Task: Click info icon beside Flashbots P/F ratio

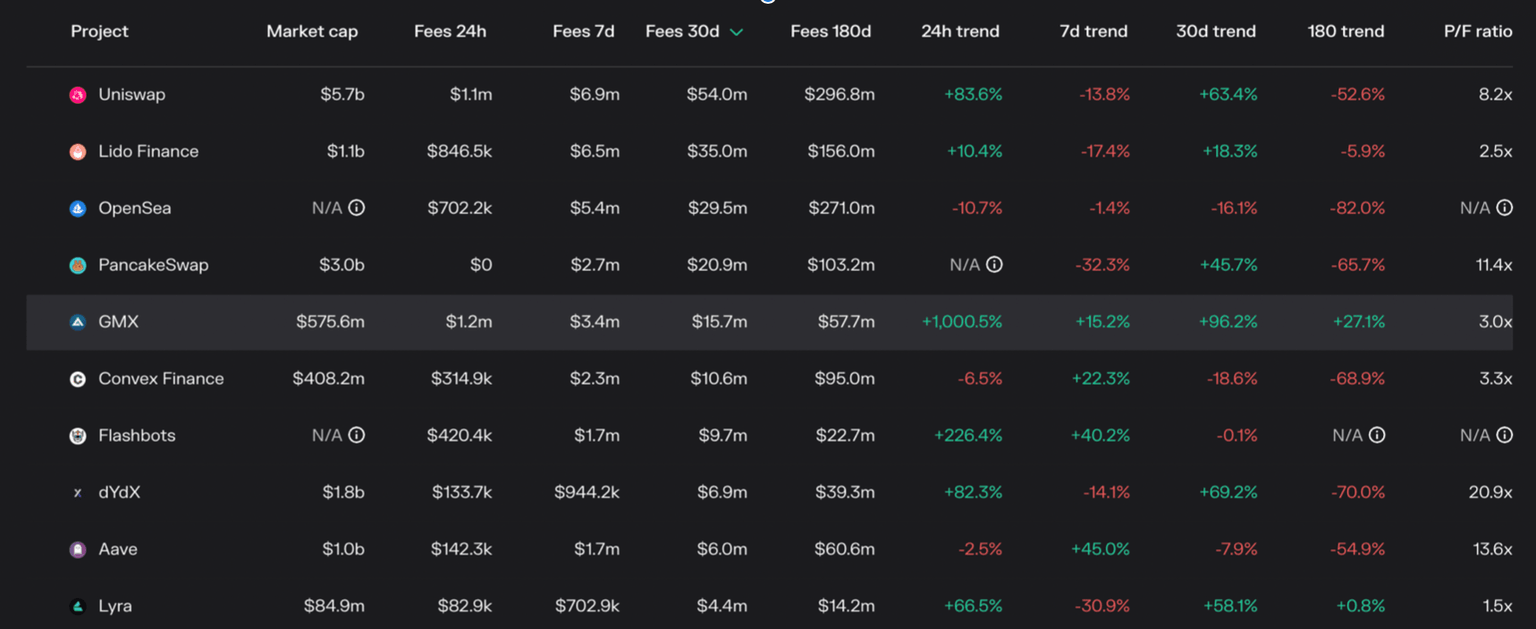Action: point(1505,435)
